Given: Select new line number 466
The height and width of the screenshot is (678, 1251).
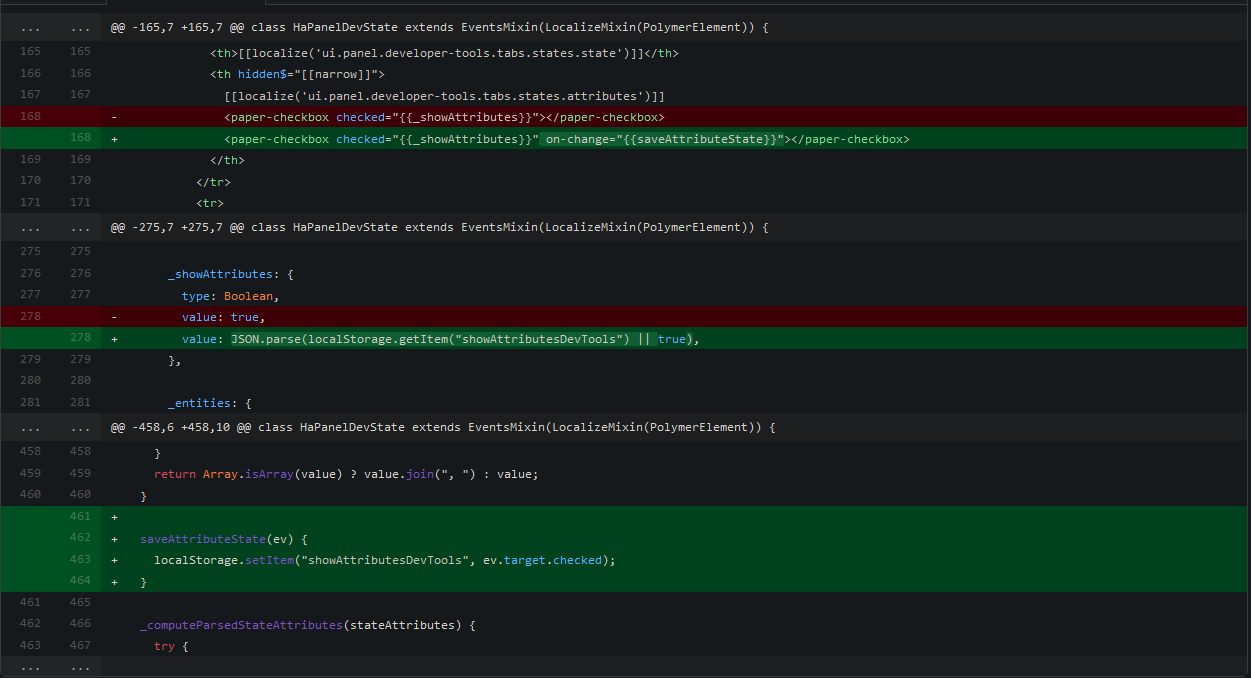Looking at the screenshot, I should coord(80,624).
